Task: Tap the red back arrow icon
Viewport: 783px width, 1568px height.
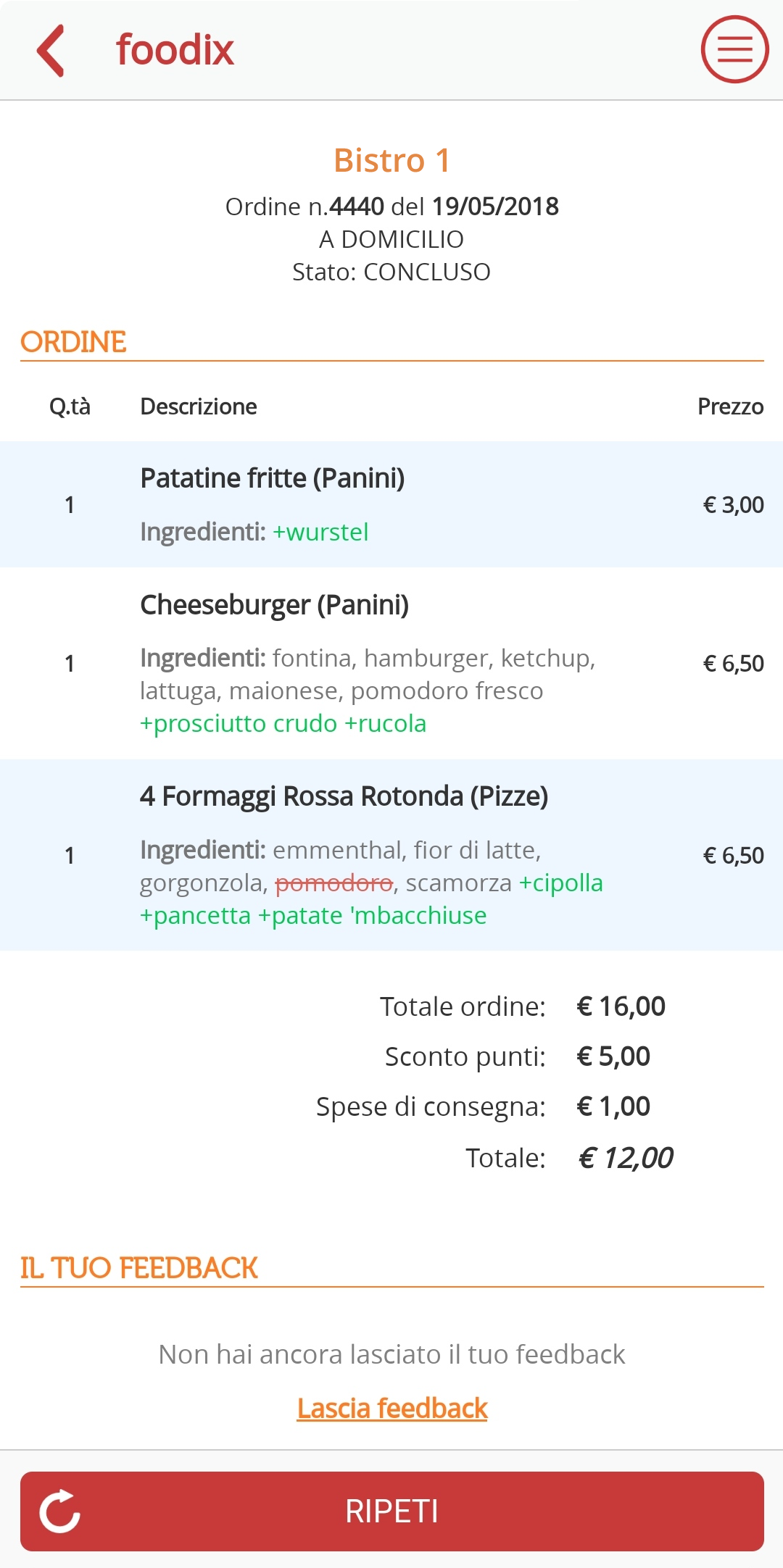Action: click(x=51, y=50)
